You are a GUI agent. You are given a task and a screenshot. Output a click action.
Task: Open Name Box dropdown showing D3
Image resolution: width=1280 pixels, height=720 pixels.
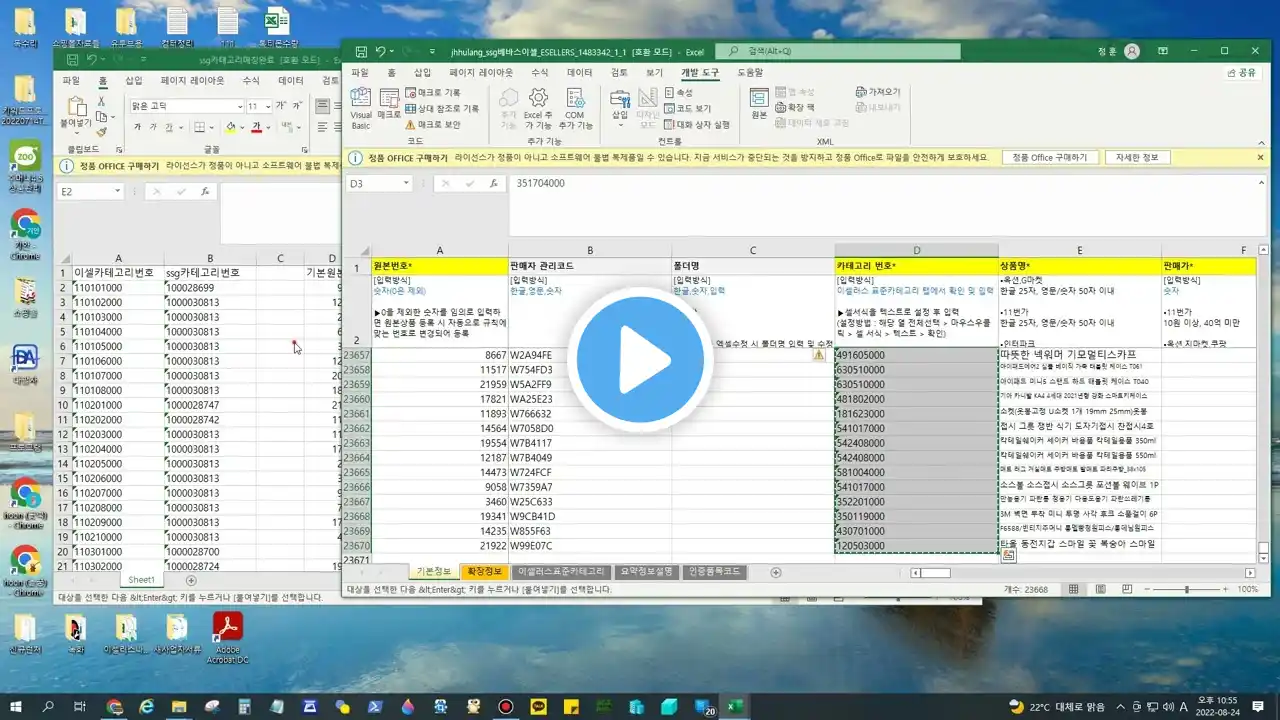pos(406,184)
